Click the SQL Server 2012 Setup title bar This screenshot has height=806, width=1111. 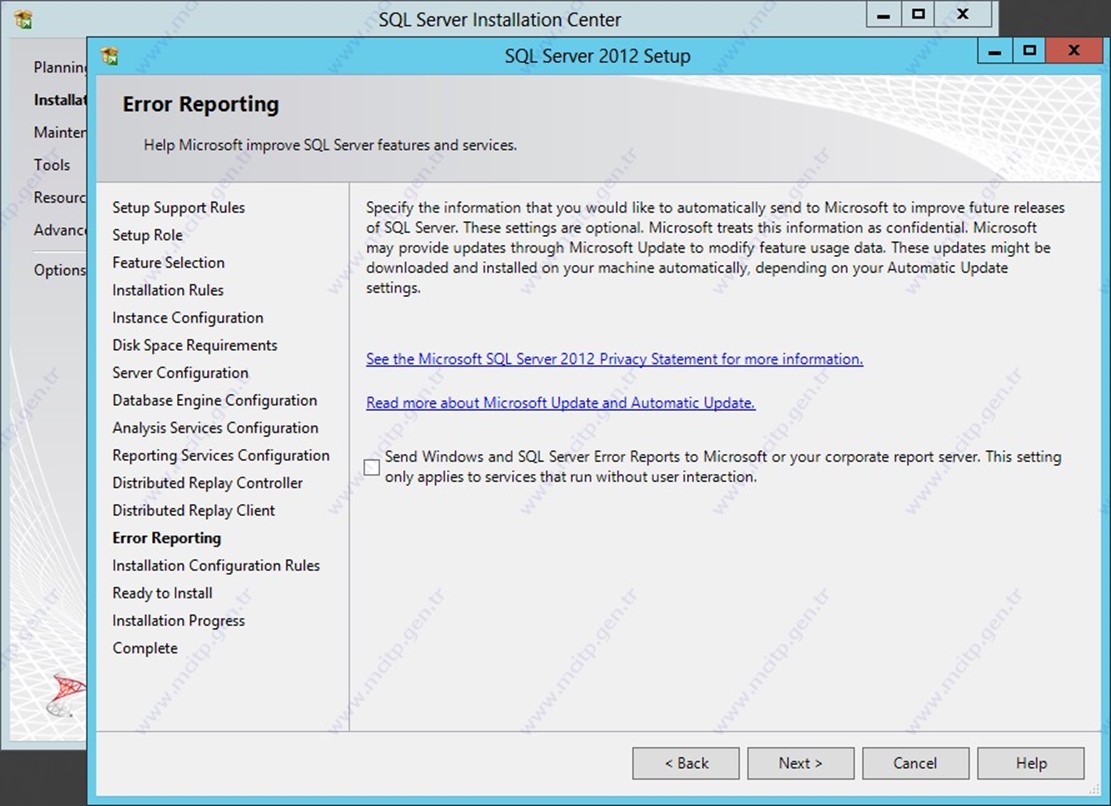tap(597, 56)
